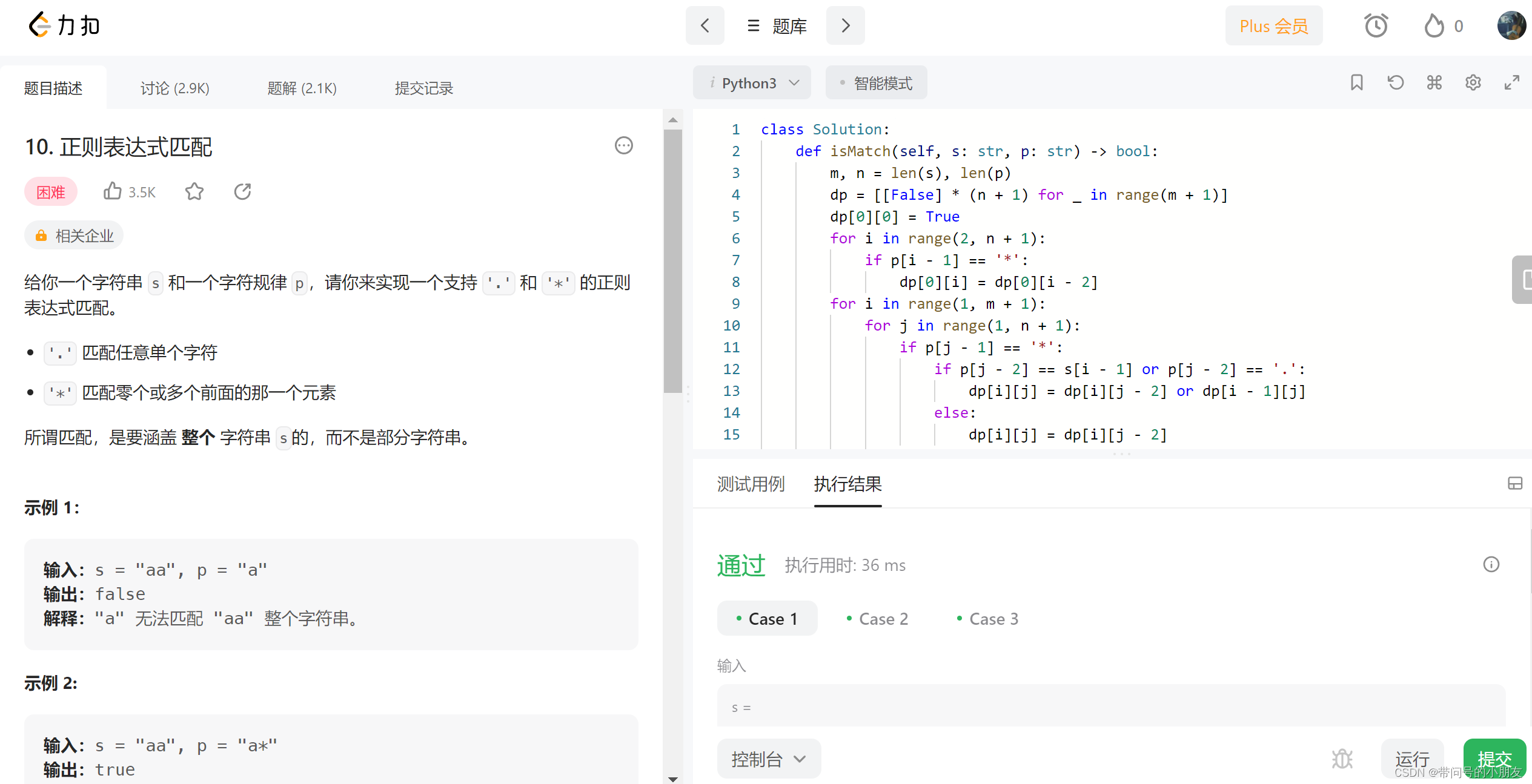Select Case 3 result
The height and width of the screenshot is (784, 1532).
(x=987, y=618)
